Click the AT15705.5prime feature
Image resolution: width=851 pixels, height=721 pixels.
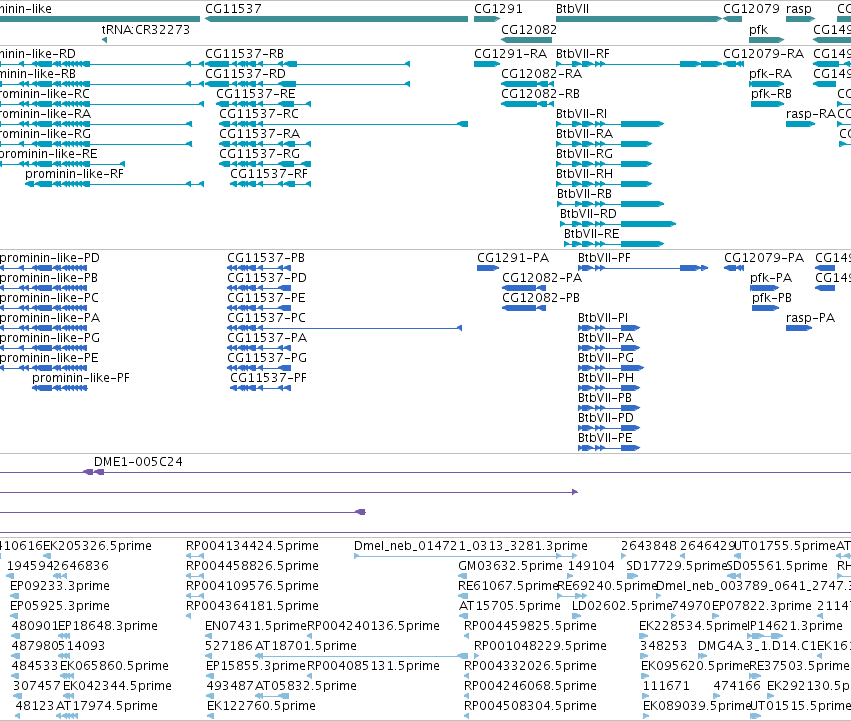click(510, 606)
